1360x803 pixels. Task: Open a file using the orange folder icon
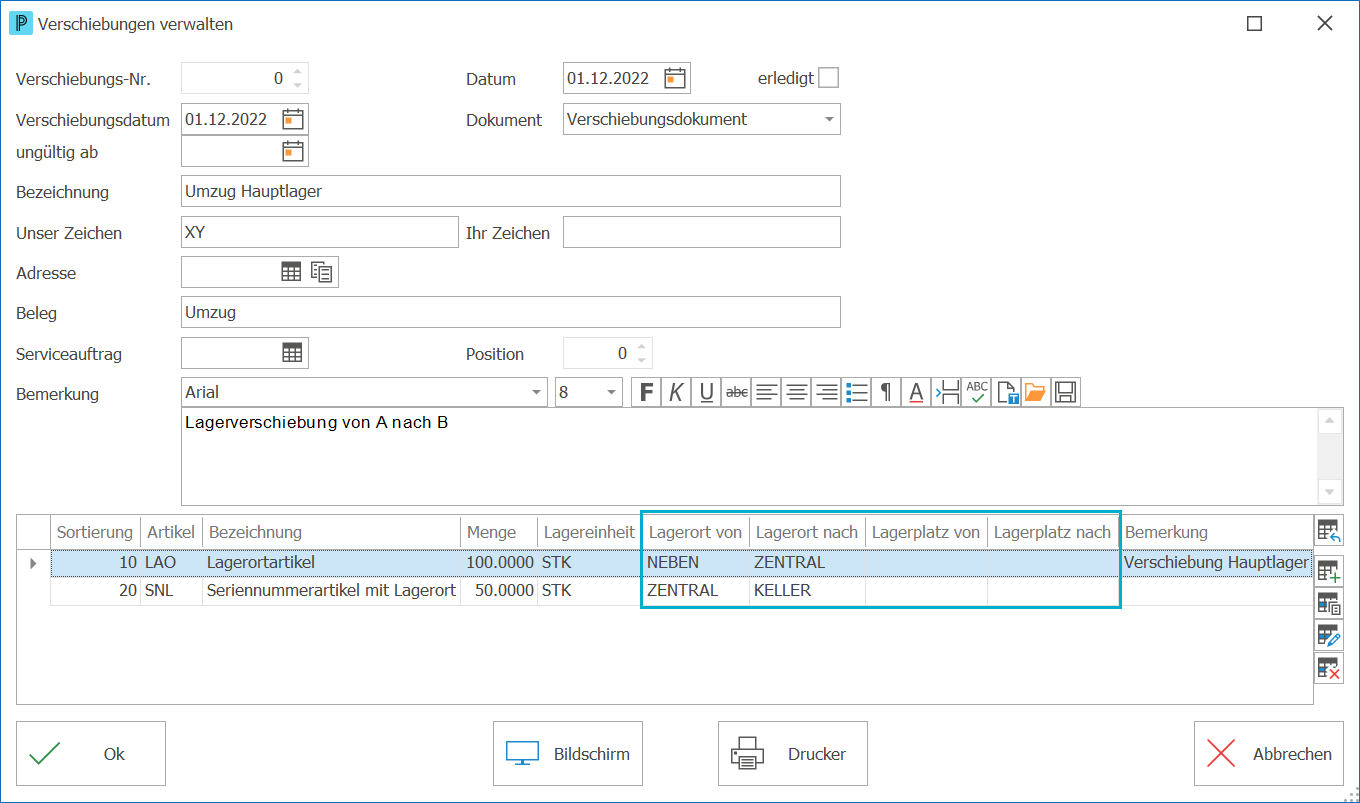1035,393
